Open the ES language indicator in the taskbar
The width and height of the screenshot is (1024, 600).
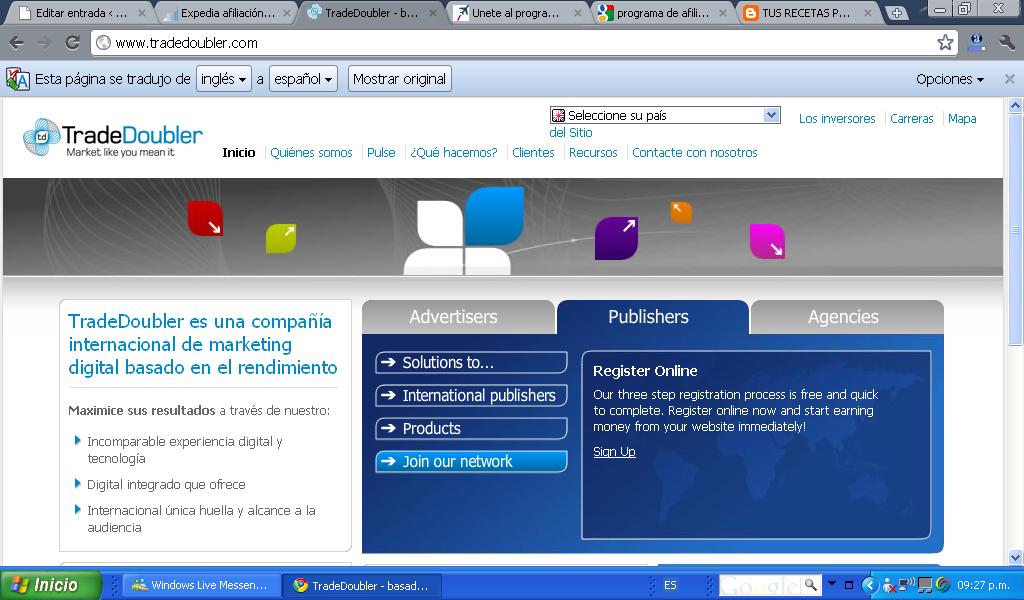(670, 585)
